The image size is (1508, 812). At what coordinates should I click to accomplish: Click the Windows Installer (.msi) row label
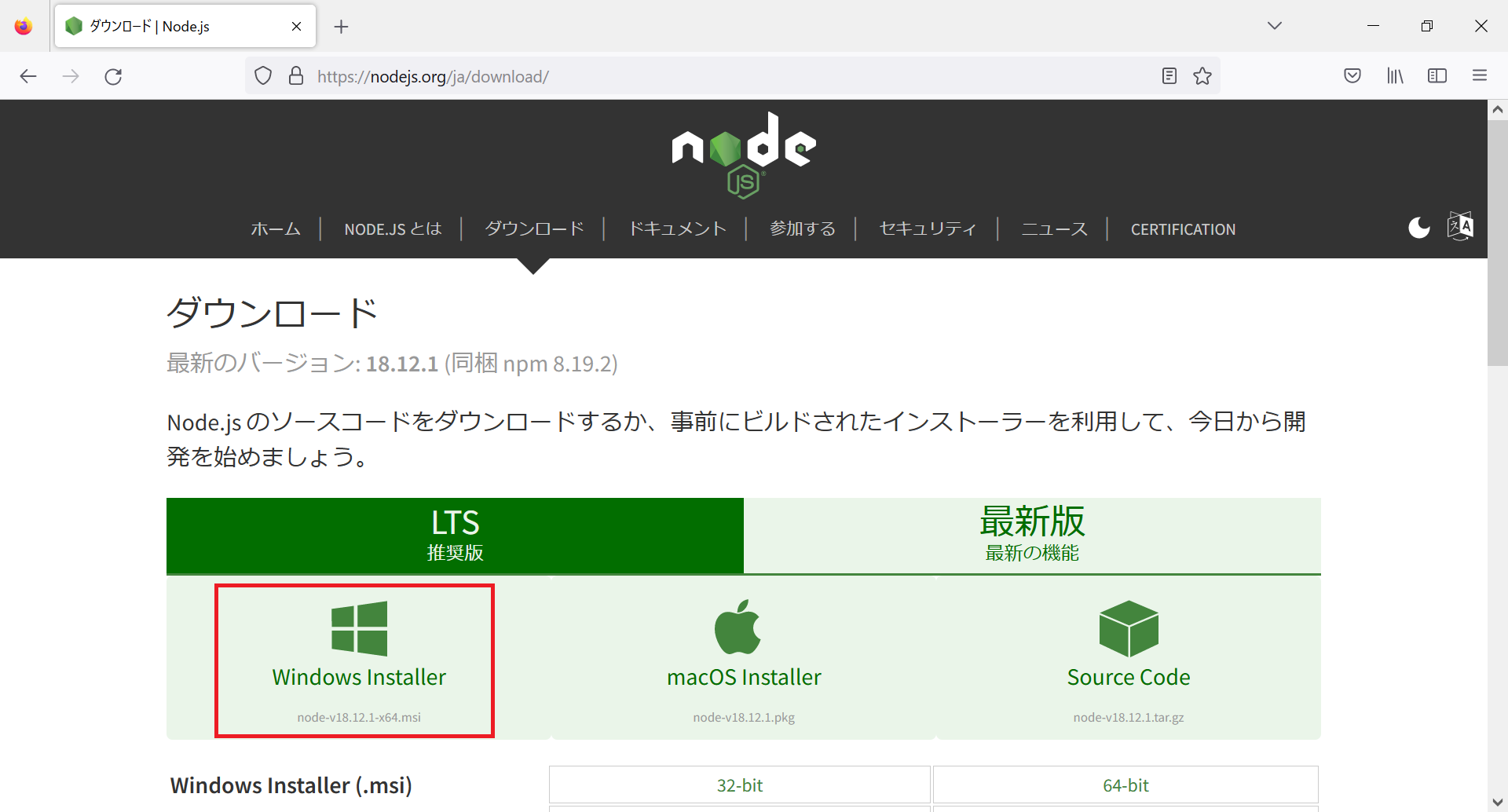291,785
